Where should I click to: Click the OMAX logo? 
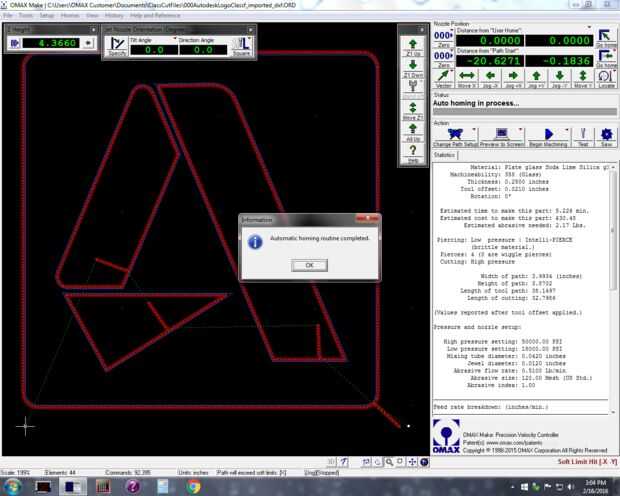[446, 436]
